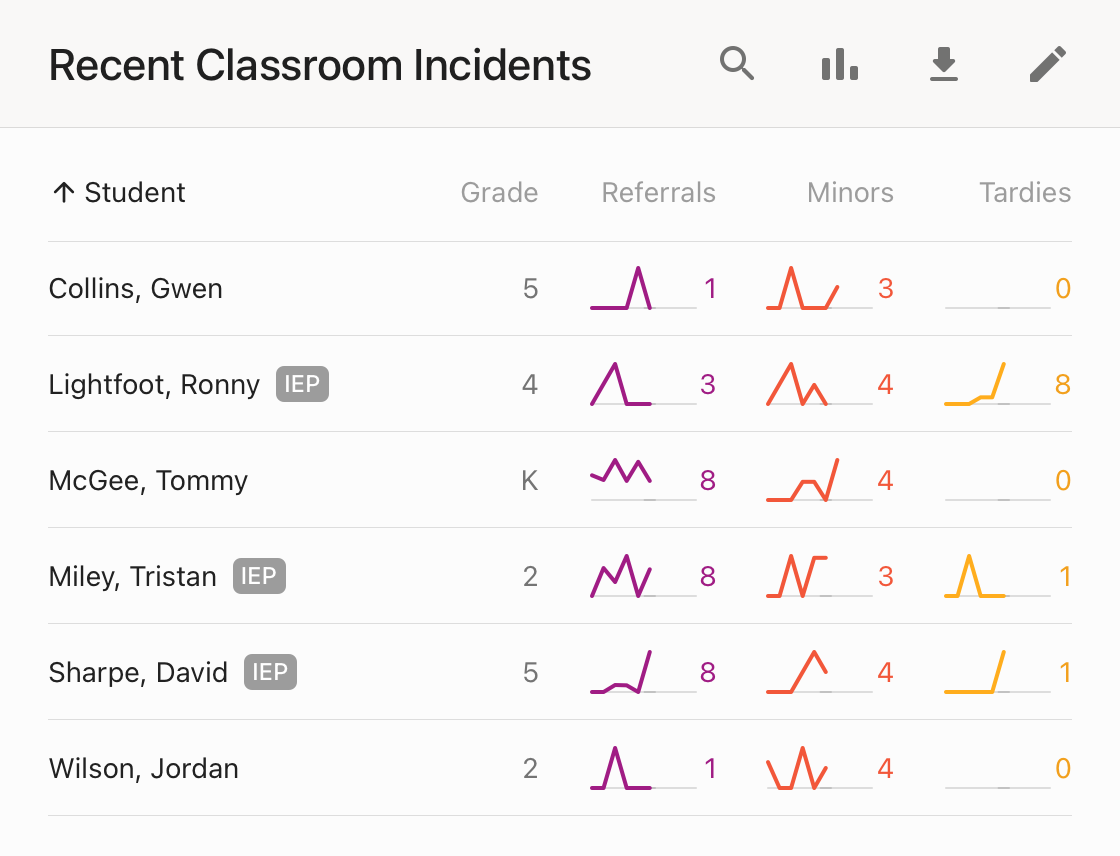Open Wilson, Jordan's record
This screenshot has width=1120, height=856.
tap(144, 769)
